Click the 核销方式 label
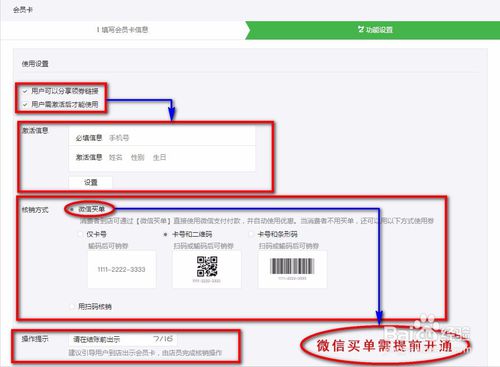Image resolution: width=500 pixels, height=367 pixels. pos(35,210)
